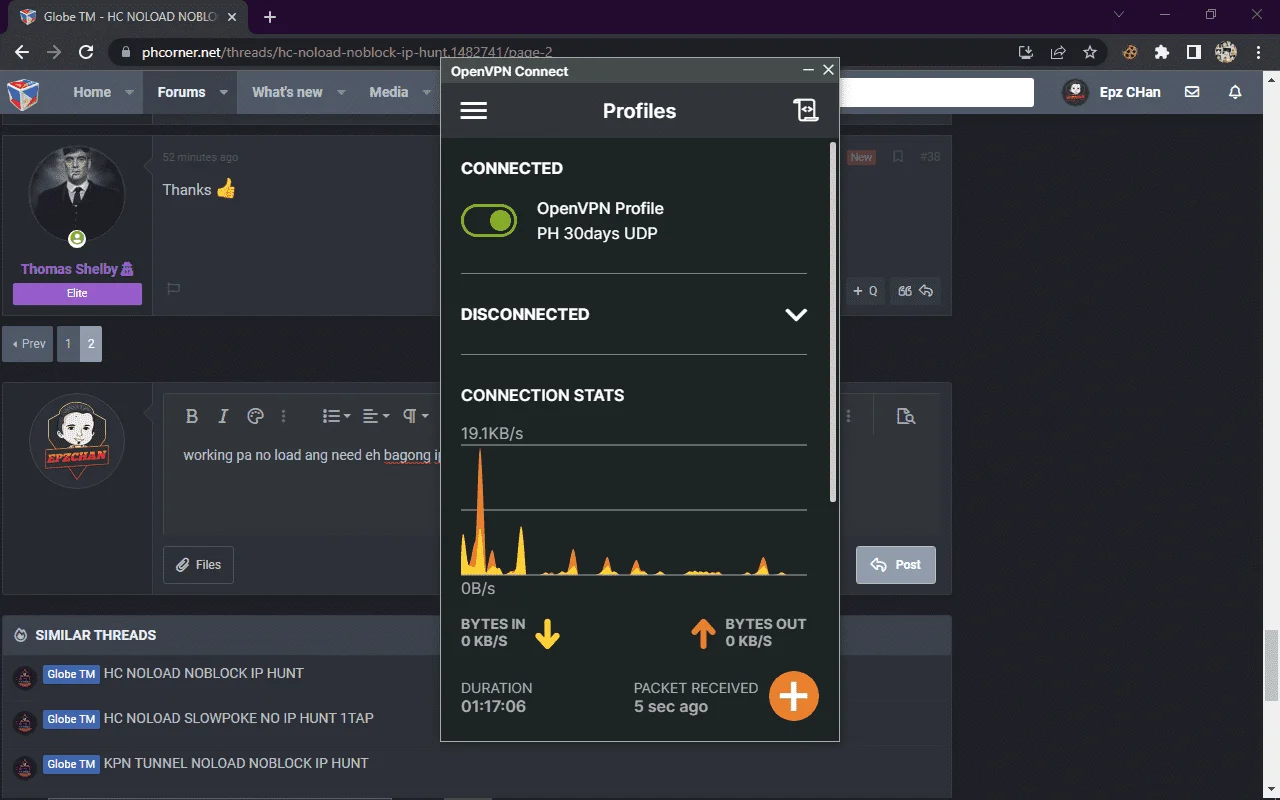
Task: Expand the DISCONNECTED profiles section
Action: [x=796, y=314]
